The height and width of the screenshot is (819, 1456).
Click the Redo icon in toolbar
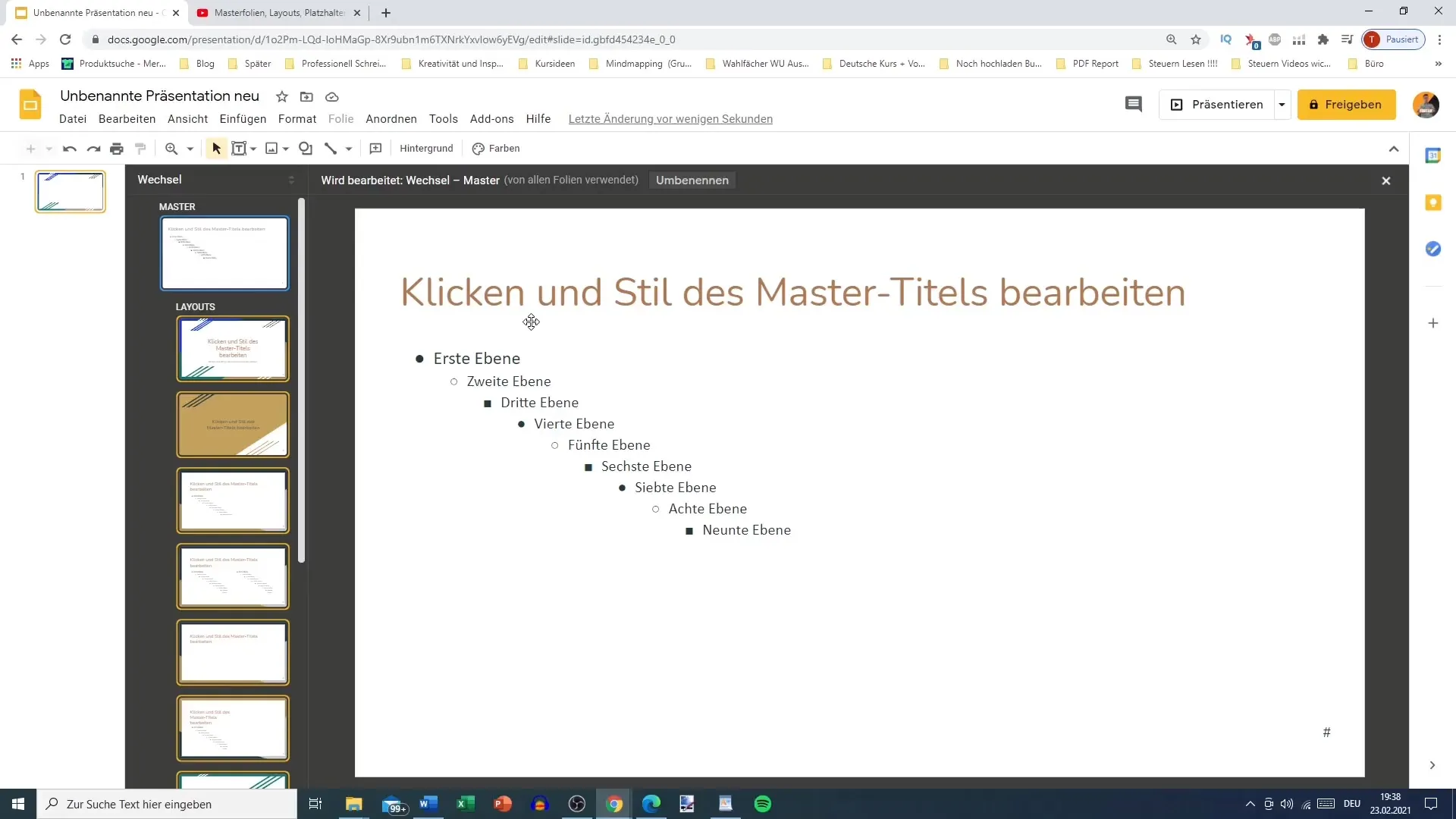(93, 148)
